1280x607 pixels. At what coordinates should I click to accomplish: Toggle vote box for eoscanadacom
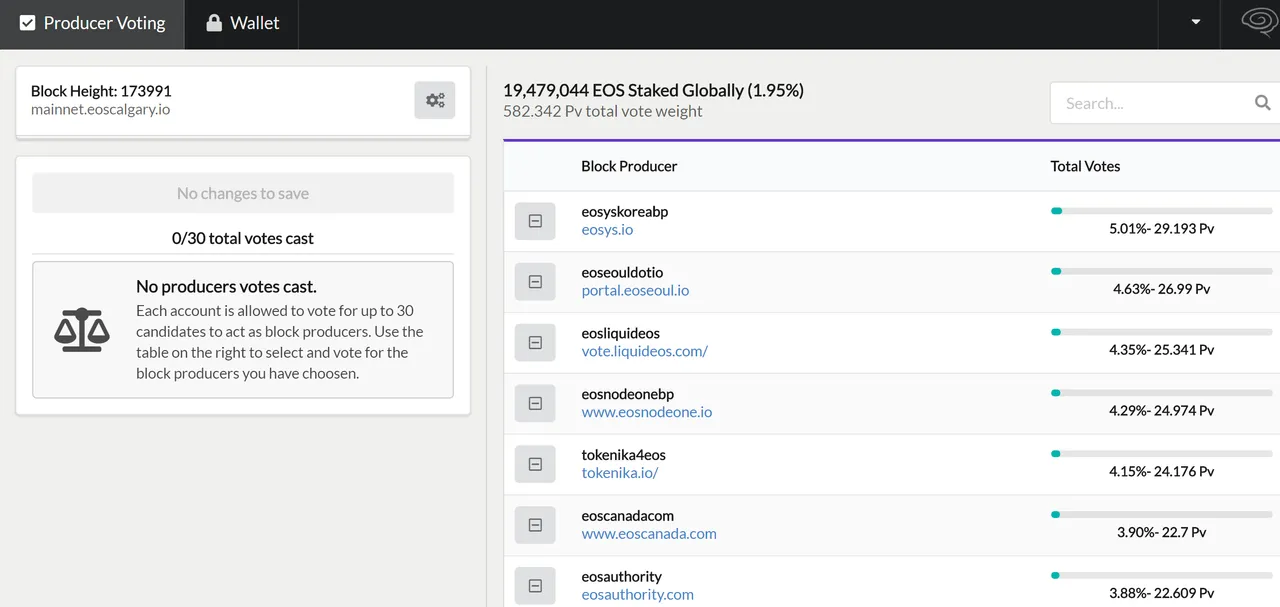click(535, 525)
